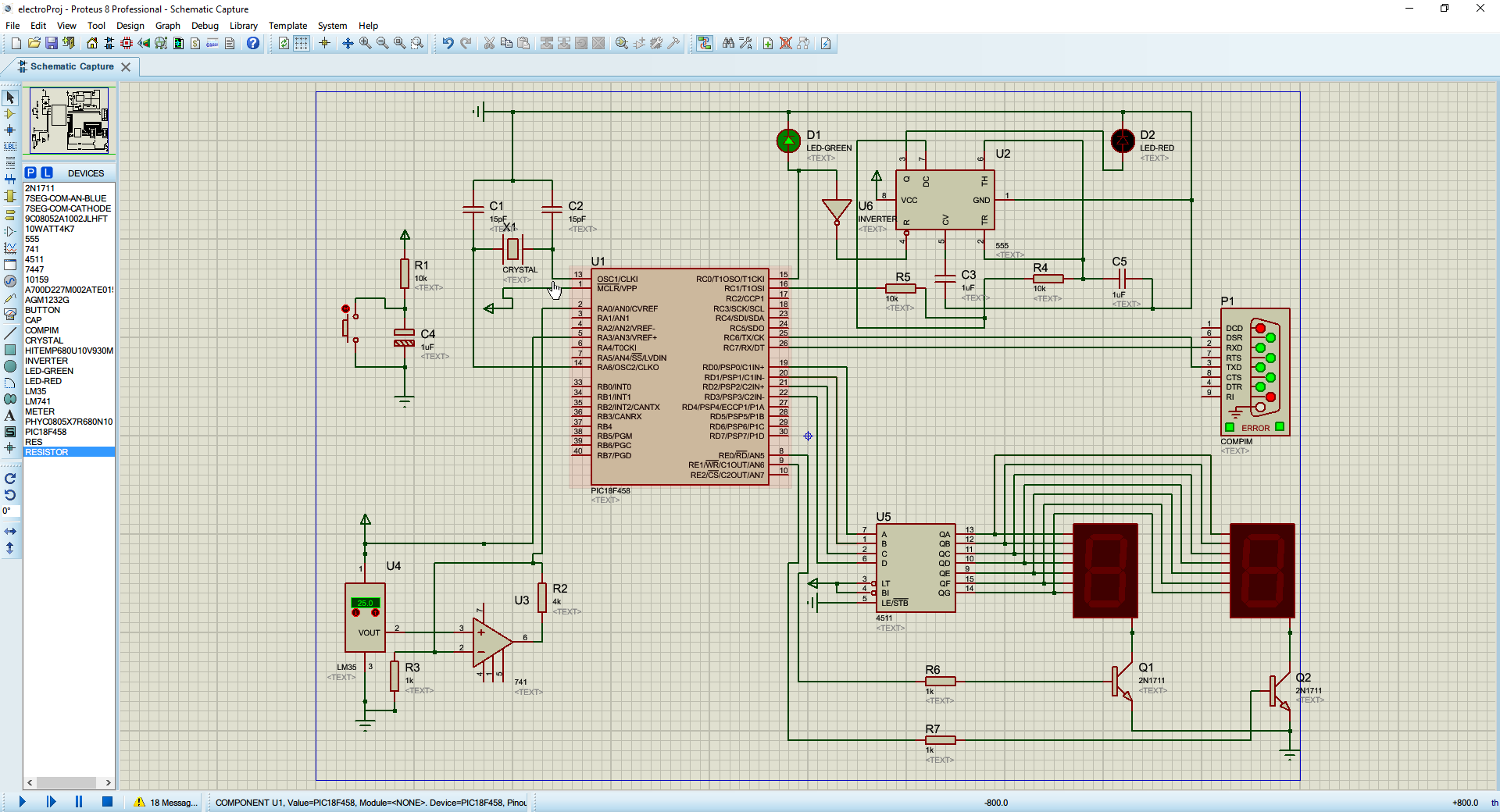Open the Graph menu
The image size is (1500, 812).
pyautogui.click(x=168, y=26)
